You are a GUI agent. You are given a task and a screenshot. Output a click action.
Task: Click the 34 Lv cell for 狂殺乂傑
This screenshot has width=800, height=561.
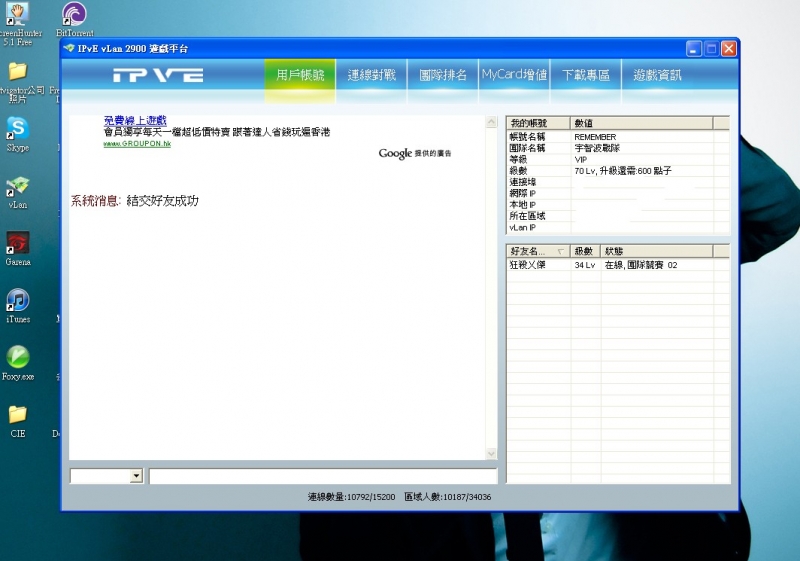[585, 265]
